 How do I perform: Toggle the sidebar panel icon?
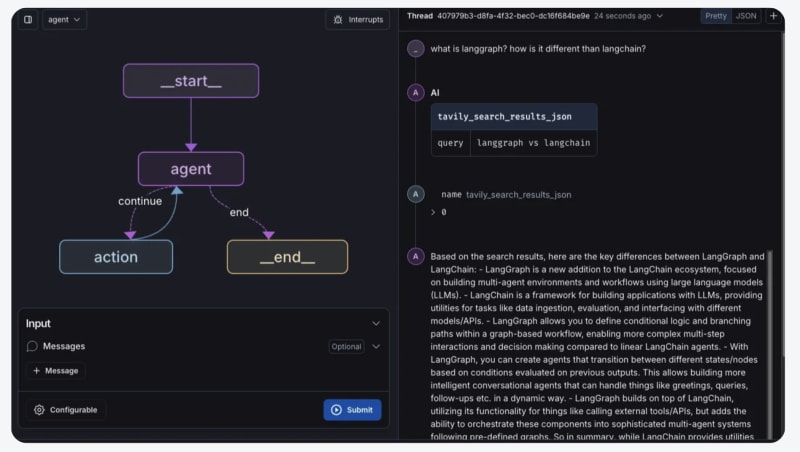pos(28,19)
